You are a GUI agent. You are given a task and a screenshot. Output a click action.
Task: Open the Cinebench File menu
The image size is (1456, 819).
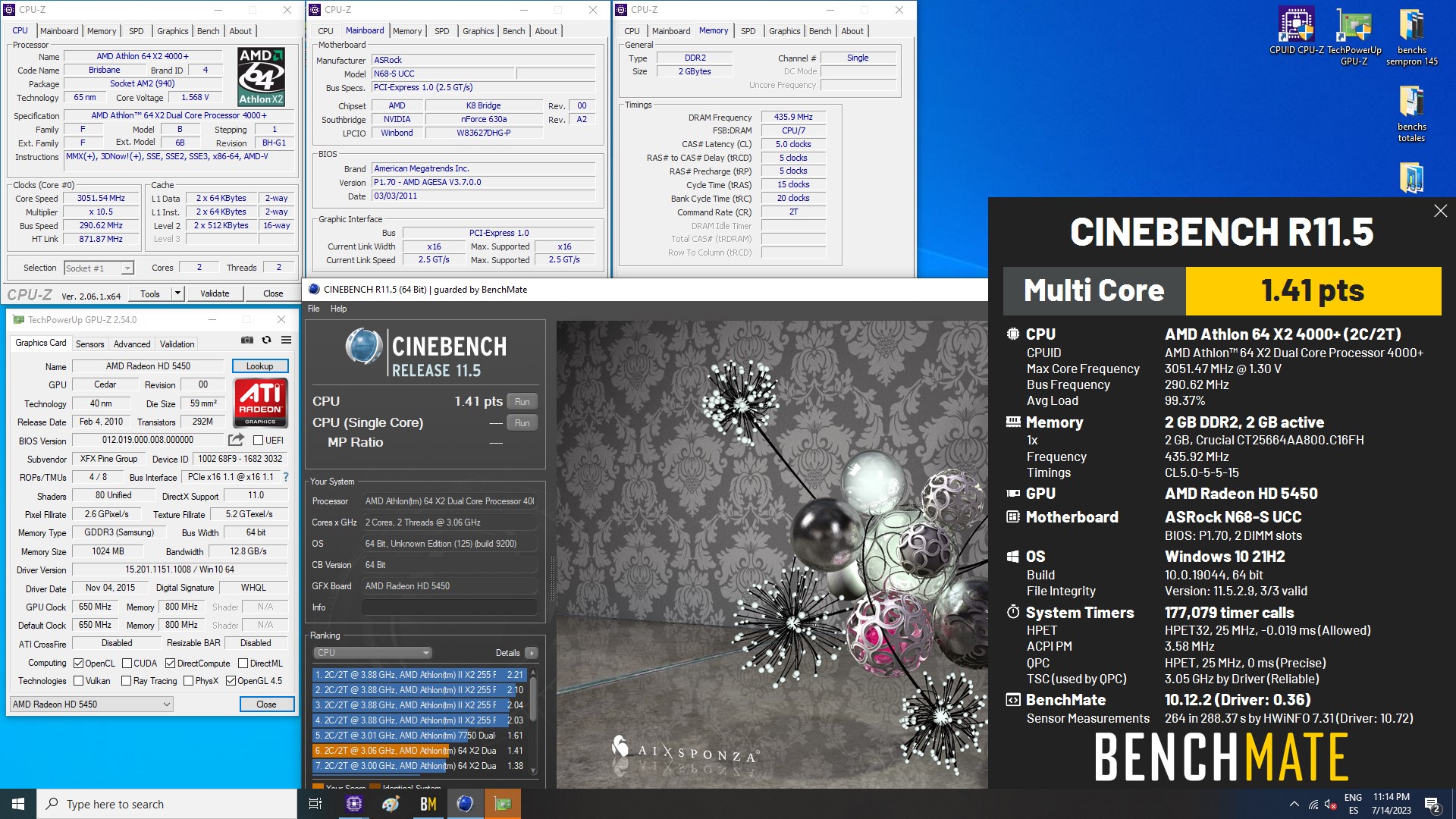314,309
